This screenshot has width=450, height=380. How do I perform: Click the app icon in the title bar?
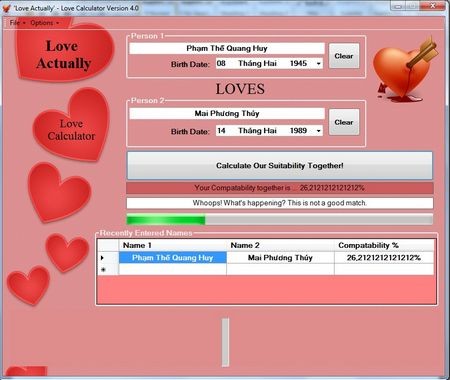[x=6, y=8]
